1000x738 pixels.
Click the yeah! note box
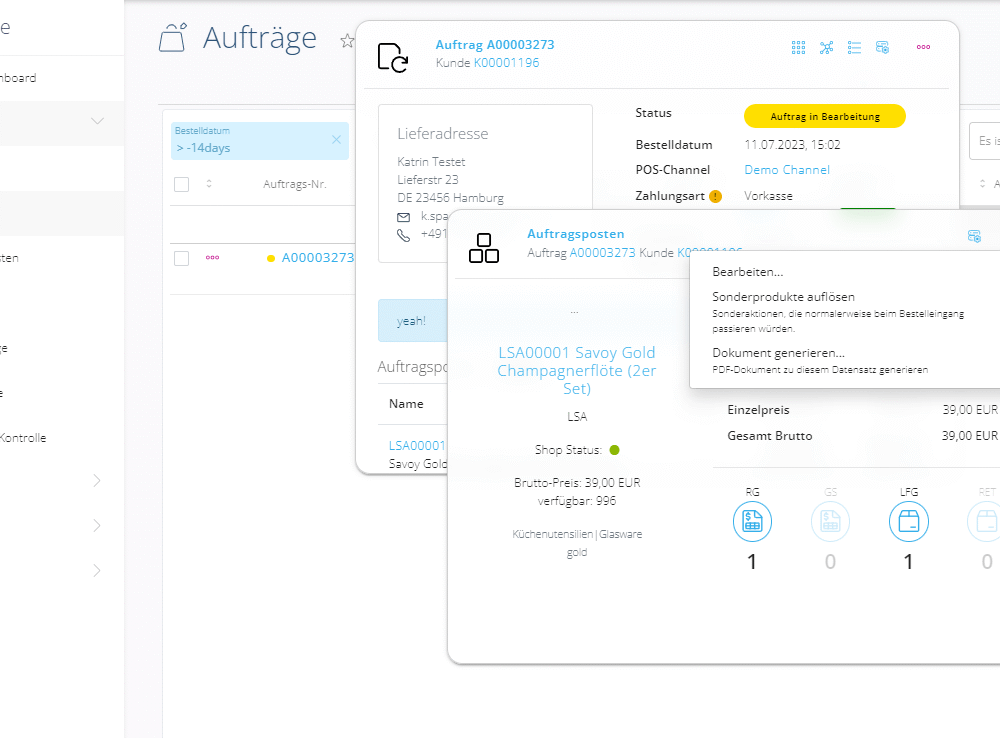[x=413, y=321]
